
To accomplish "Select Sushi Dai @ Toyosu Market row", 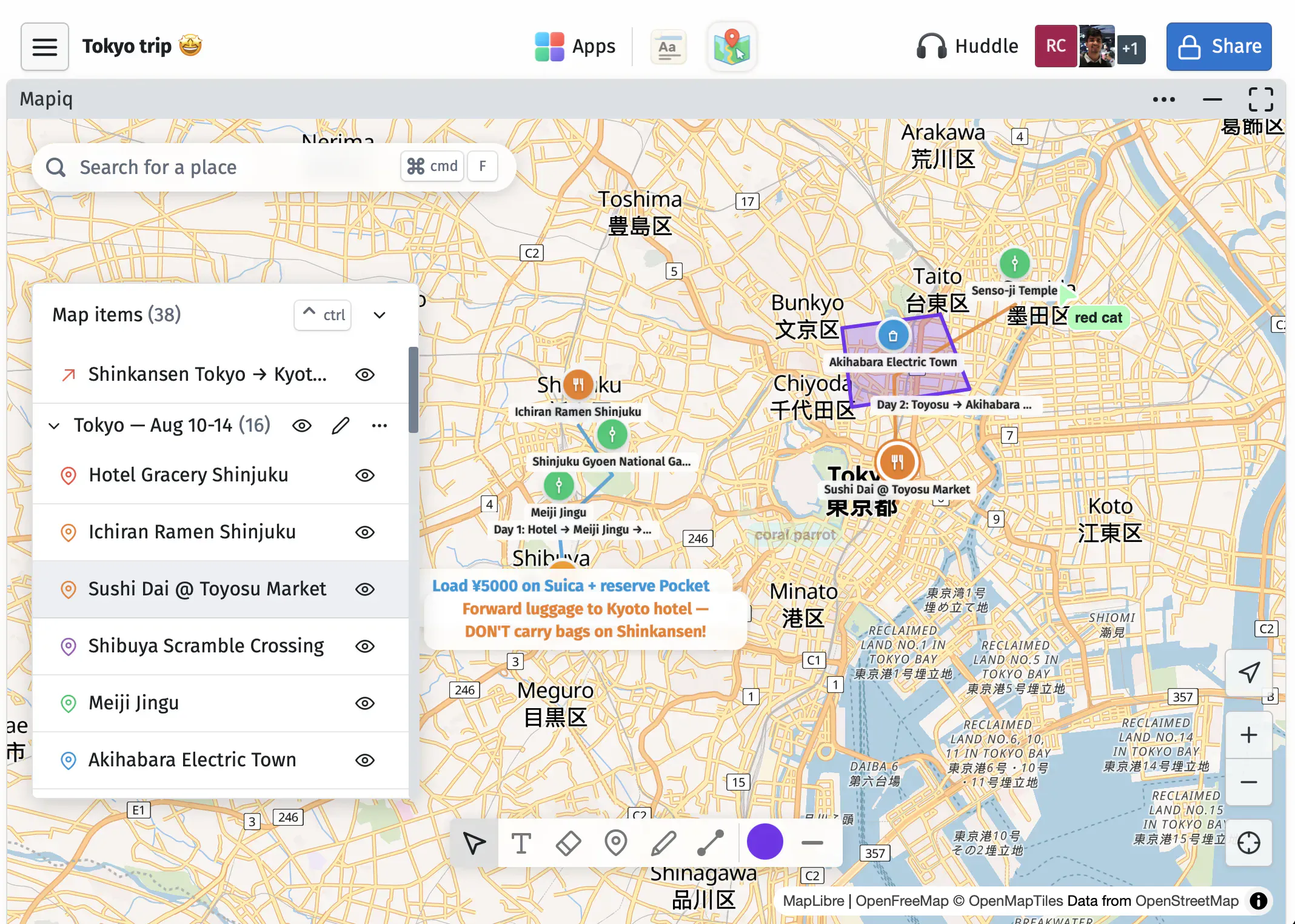I will [221, 589].
